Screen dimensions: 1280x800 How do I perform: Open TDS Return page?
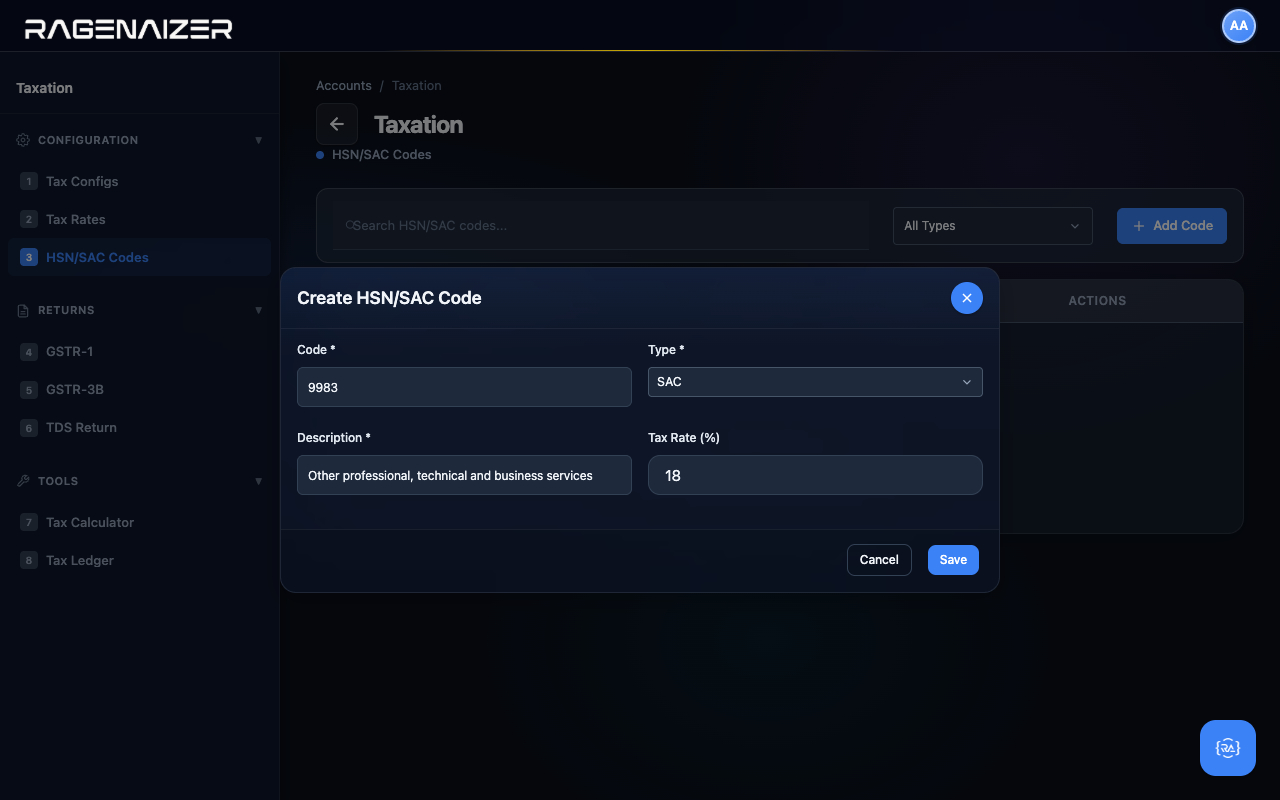[139, 427]
